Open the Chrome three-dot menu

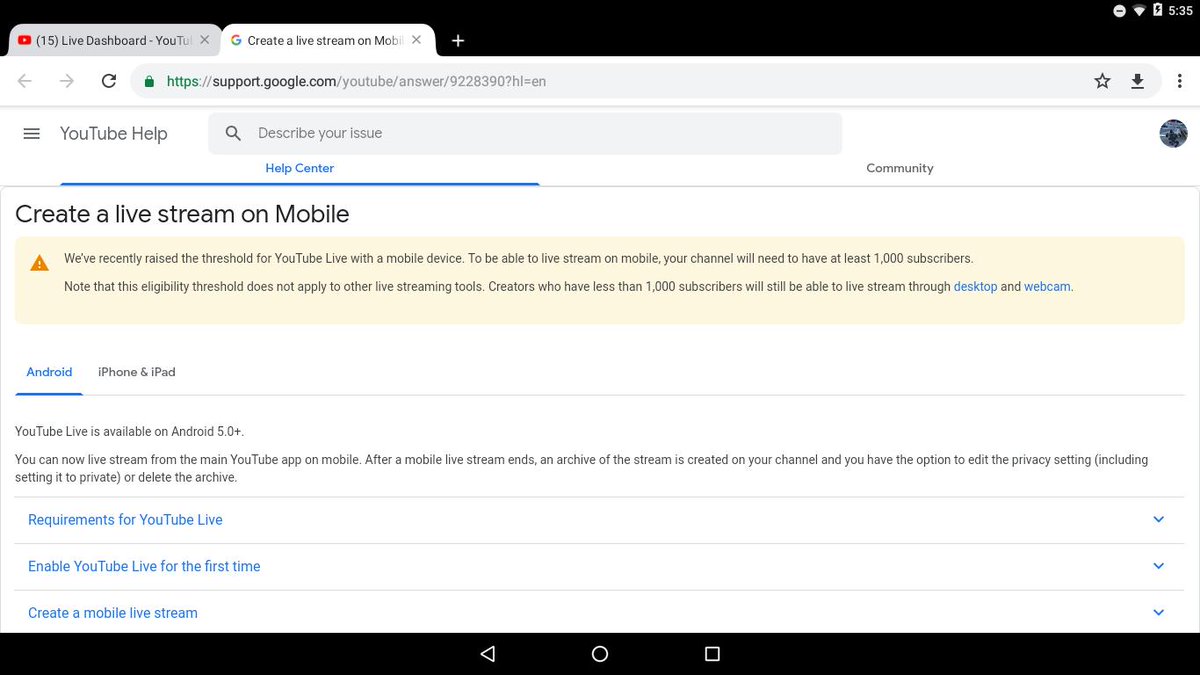coord(1180,81)
